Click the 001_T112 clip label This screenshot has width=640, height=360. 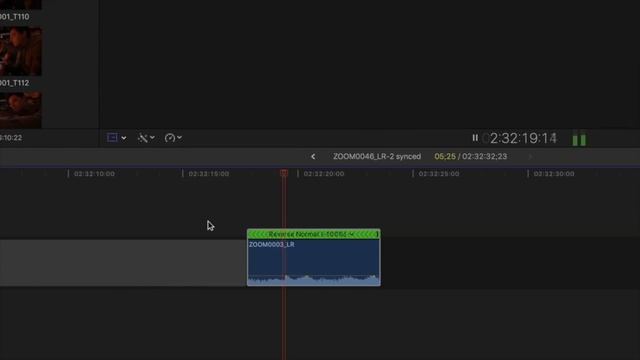click(x=15, y=83)
